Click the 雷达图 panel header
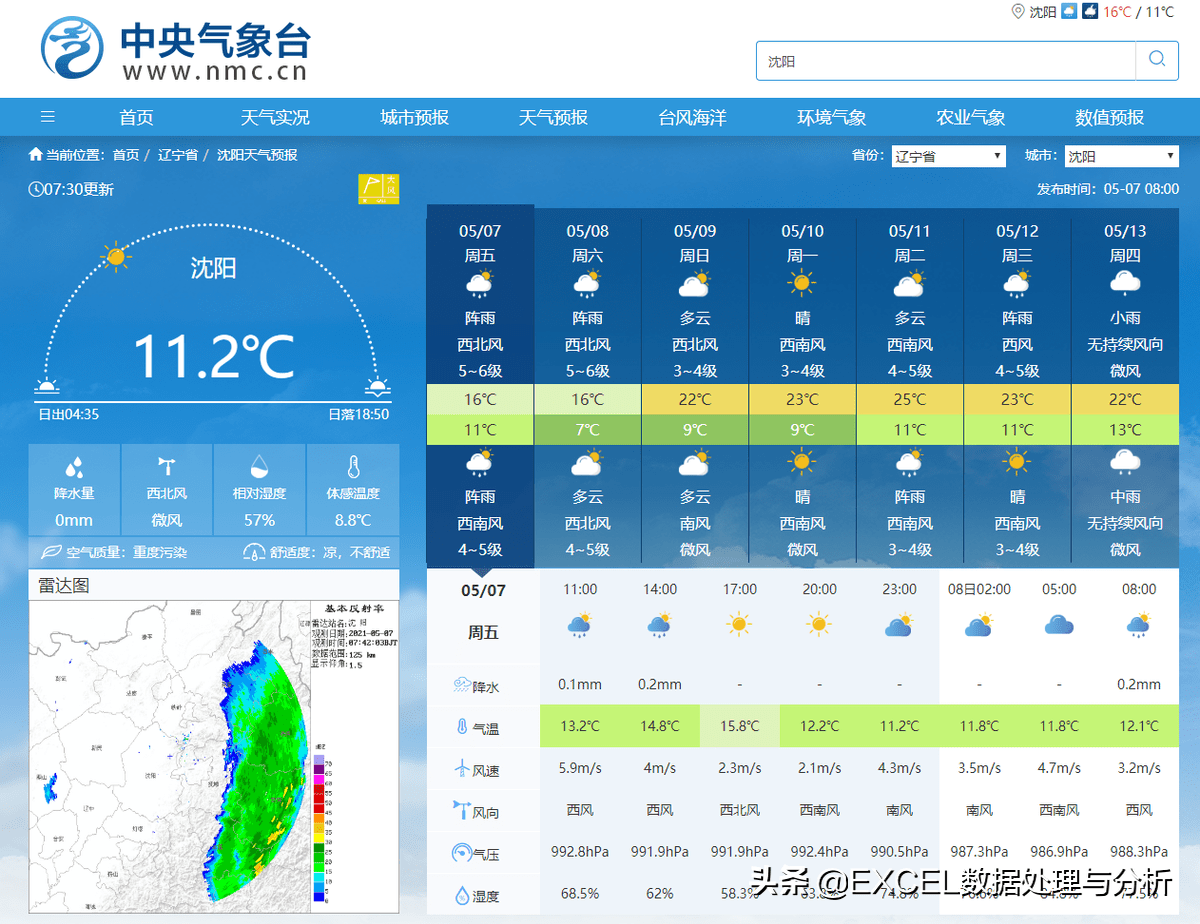The height and width of the screenshot is (924, 1200). click(x=214, y=585)
